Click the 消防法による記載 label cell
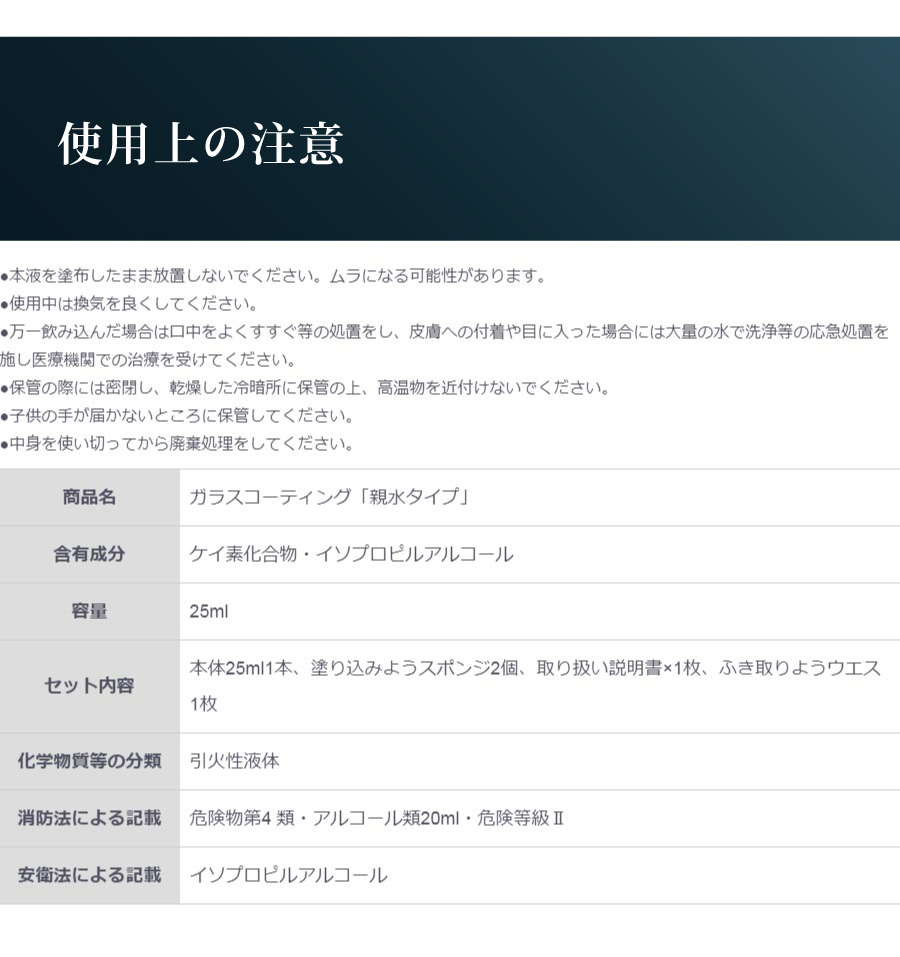 click(90, 818)
